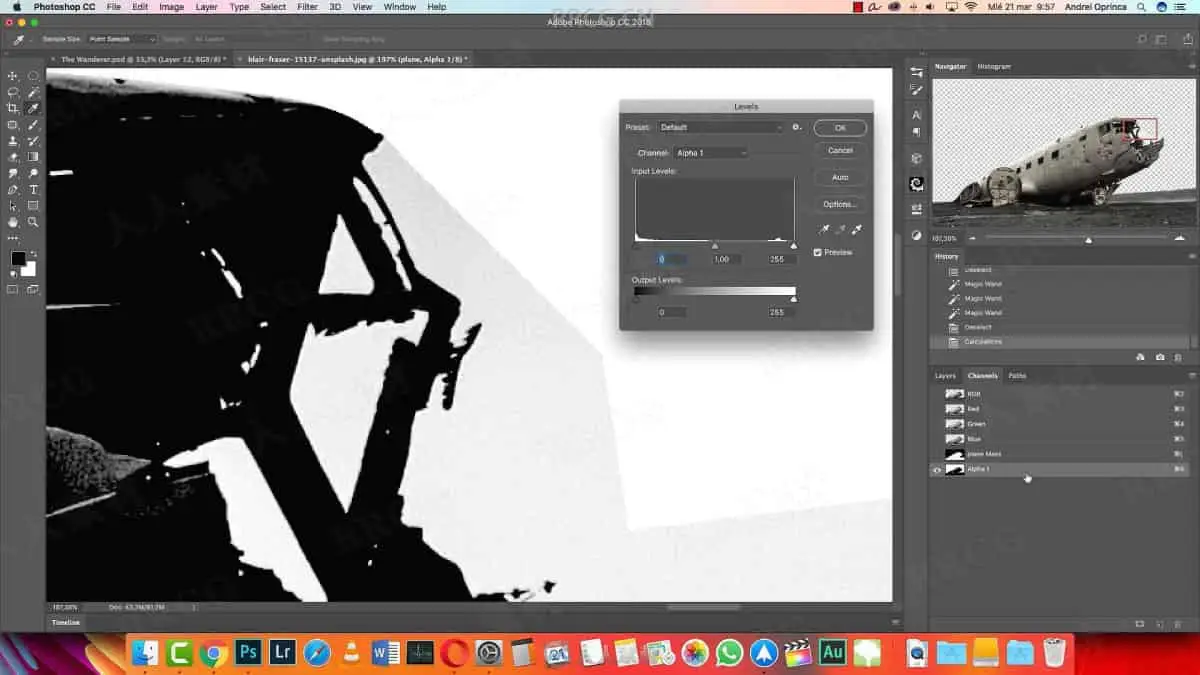Select the Hand tool
The height and width of the screenshot is (675, 1200).
pyautogui.click(x=13, y=222)
